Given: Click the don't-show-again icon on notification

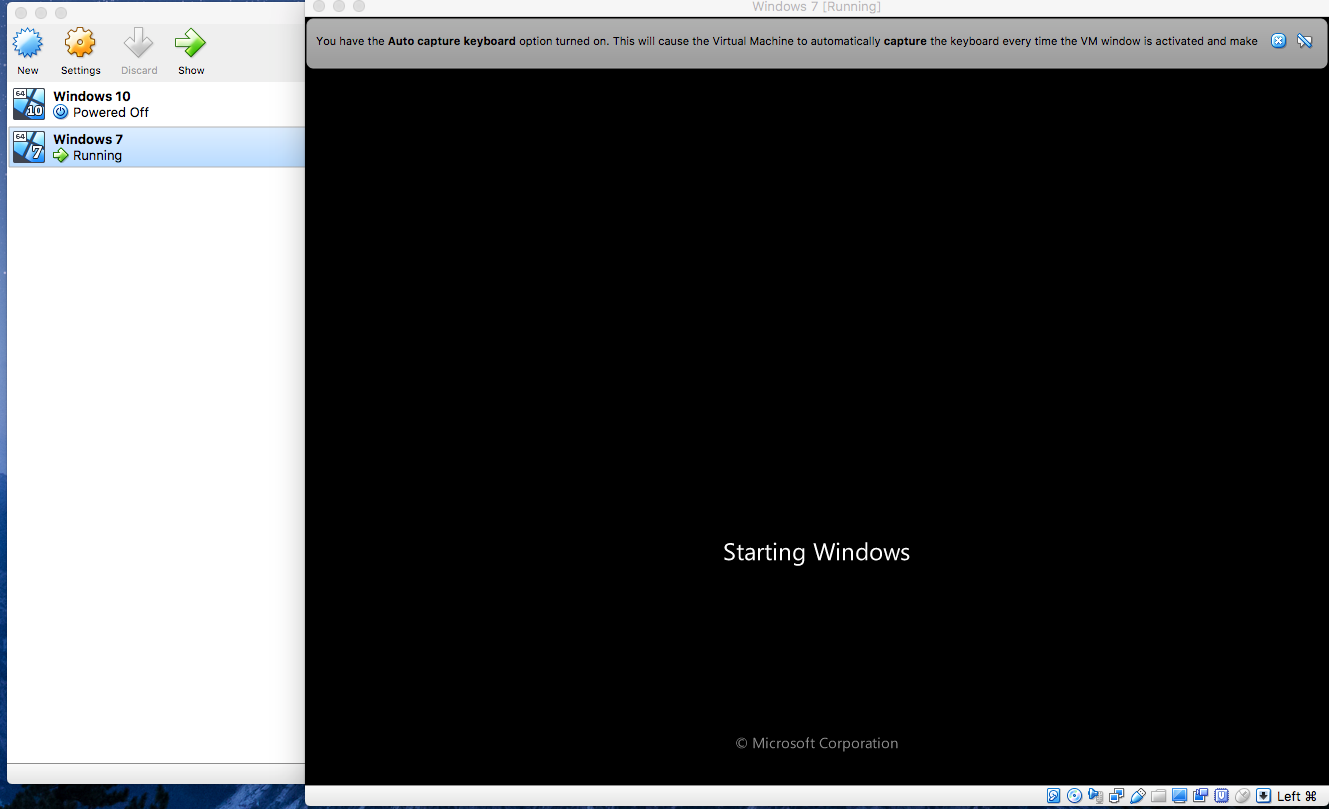Looking at the screenshot, I should click(1304, 41).
